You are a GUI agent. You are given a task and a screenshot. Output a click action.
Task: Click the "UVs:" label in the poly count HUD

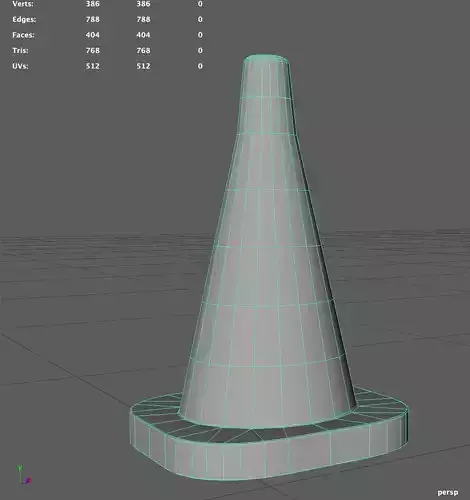pos(20,66)
